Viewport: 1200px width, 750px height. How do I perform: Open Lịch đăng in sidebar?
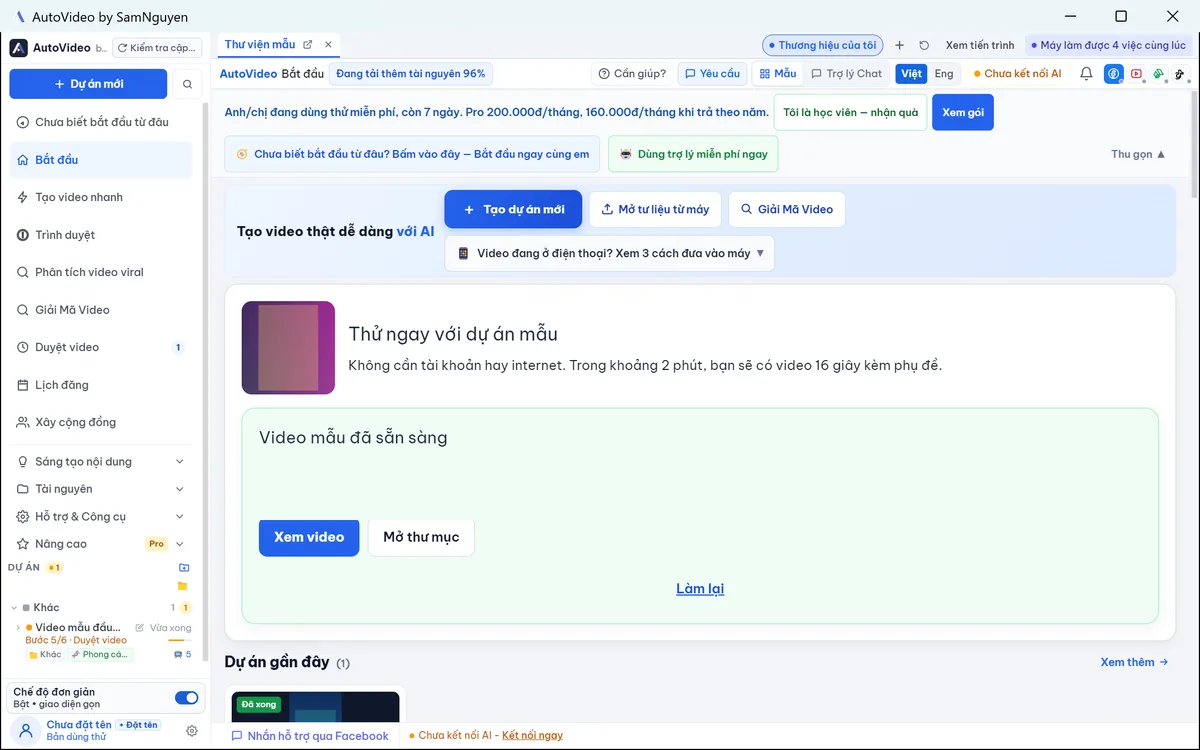pyautogui.click(x=100, y=385)
